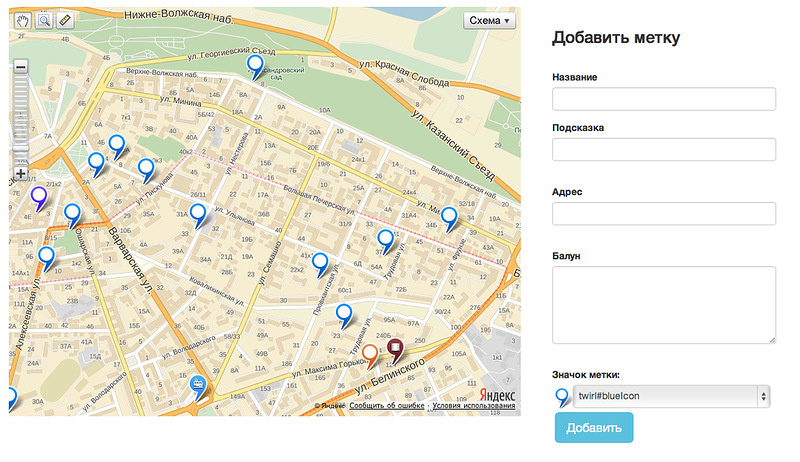This screenshot has height=462, width=800.
Task: Click the blue marker above building 23
Action: (344, 315)
